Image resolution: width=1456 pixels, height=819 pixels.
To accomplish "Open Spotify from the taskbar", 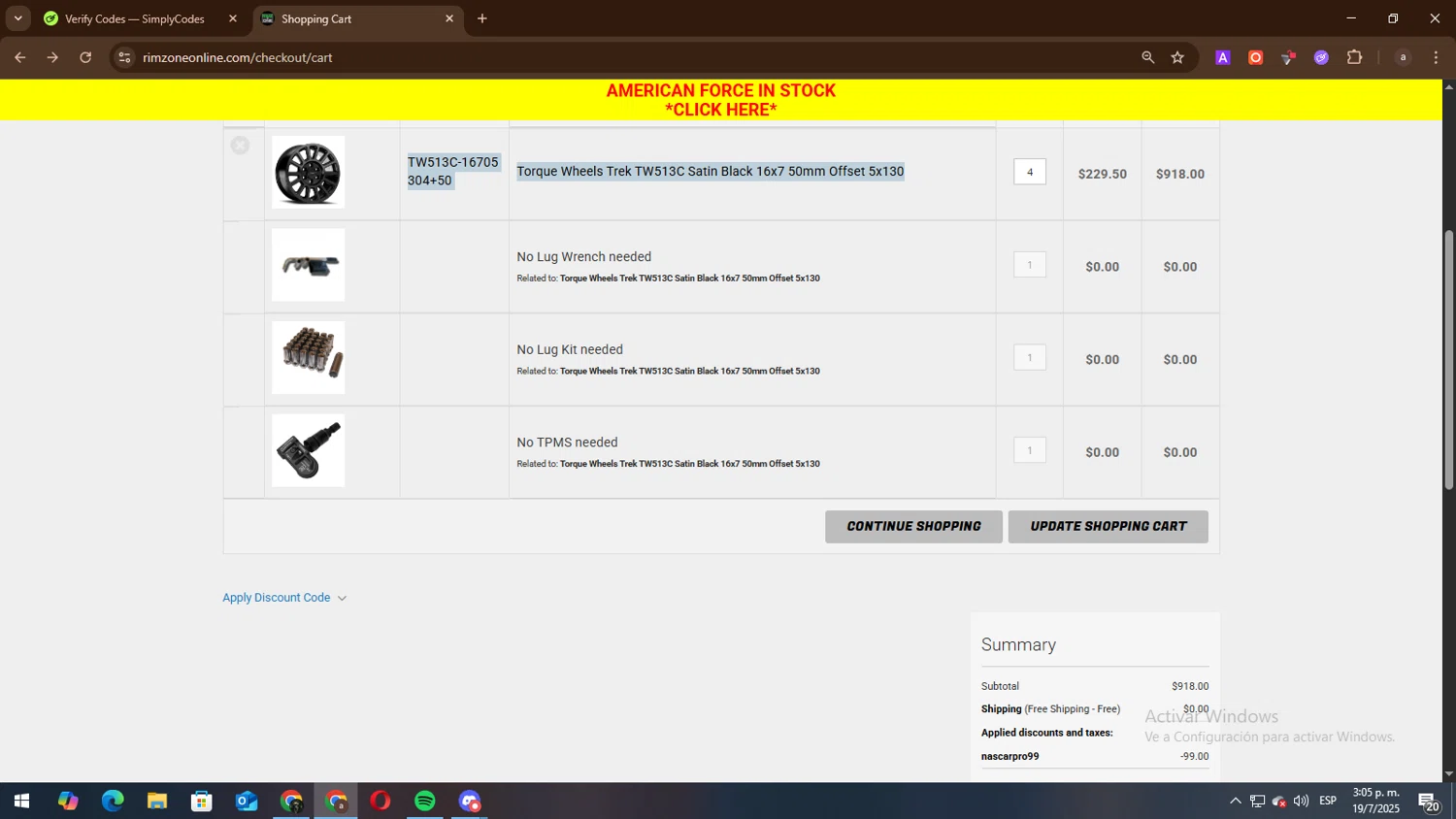I will click(425, 802).
